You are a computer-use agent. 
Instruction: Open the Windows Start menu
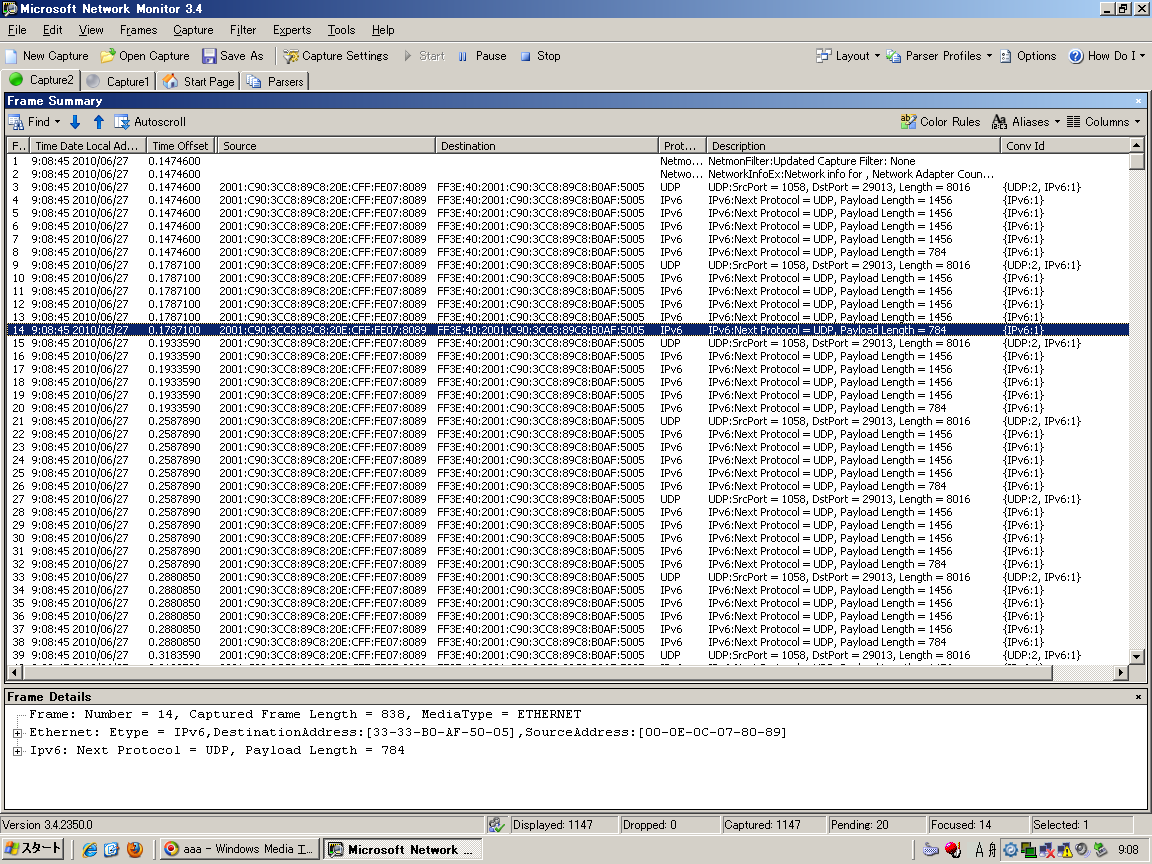pos(33,849)
